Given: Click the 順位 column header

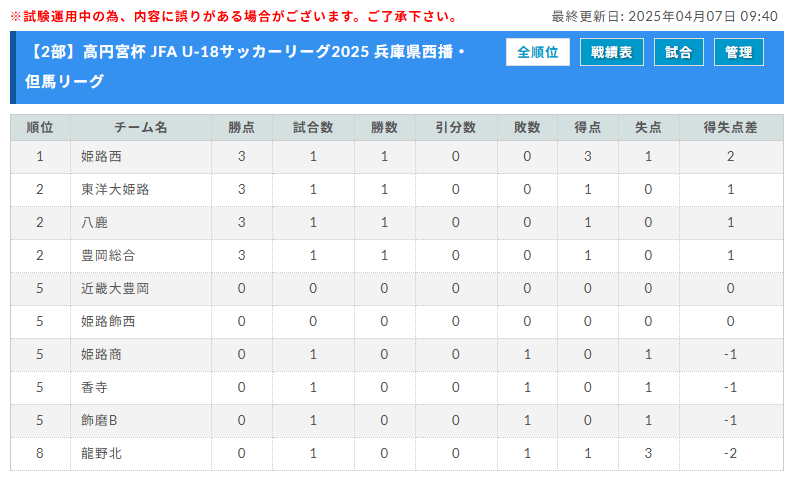Looking at the screenshot, I should click(40, 127).
